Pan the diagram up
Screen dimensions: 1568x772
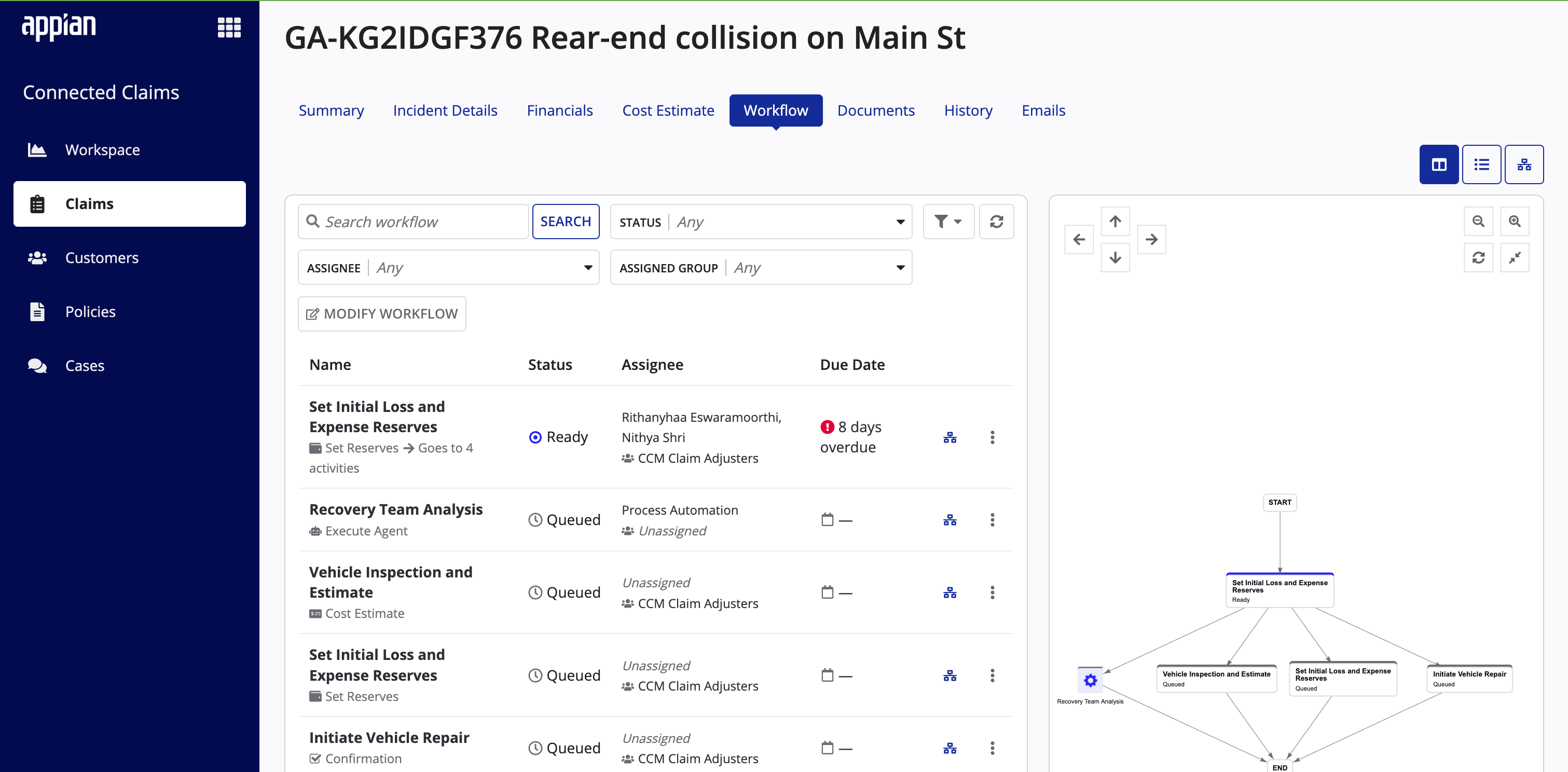(1115, 221)
